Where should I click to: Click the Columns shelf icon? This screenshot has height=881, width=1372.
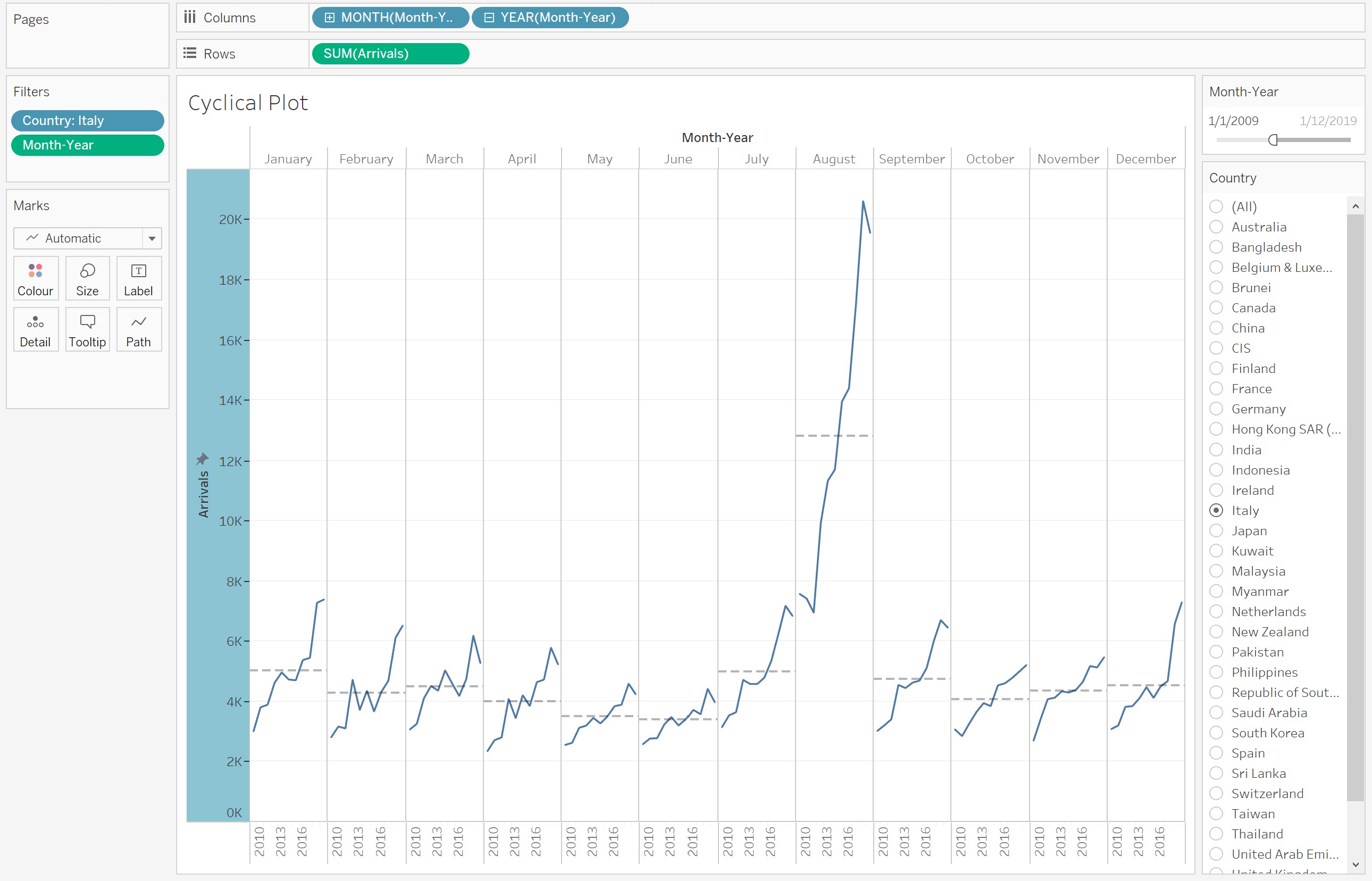pyautogui.click(x=190, y=17)
